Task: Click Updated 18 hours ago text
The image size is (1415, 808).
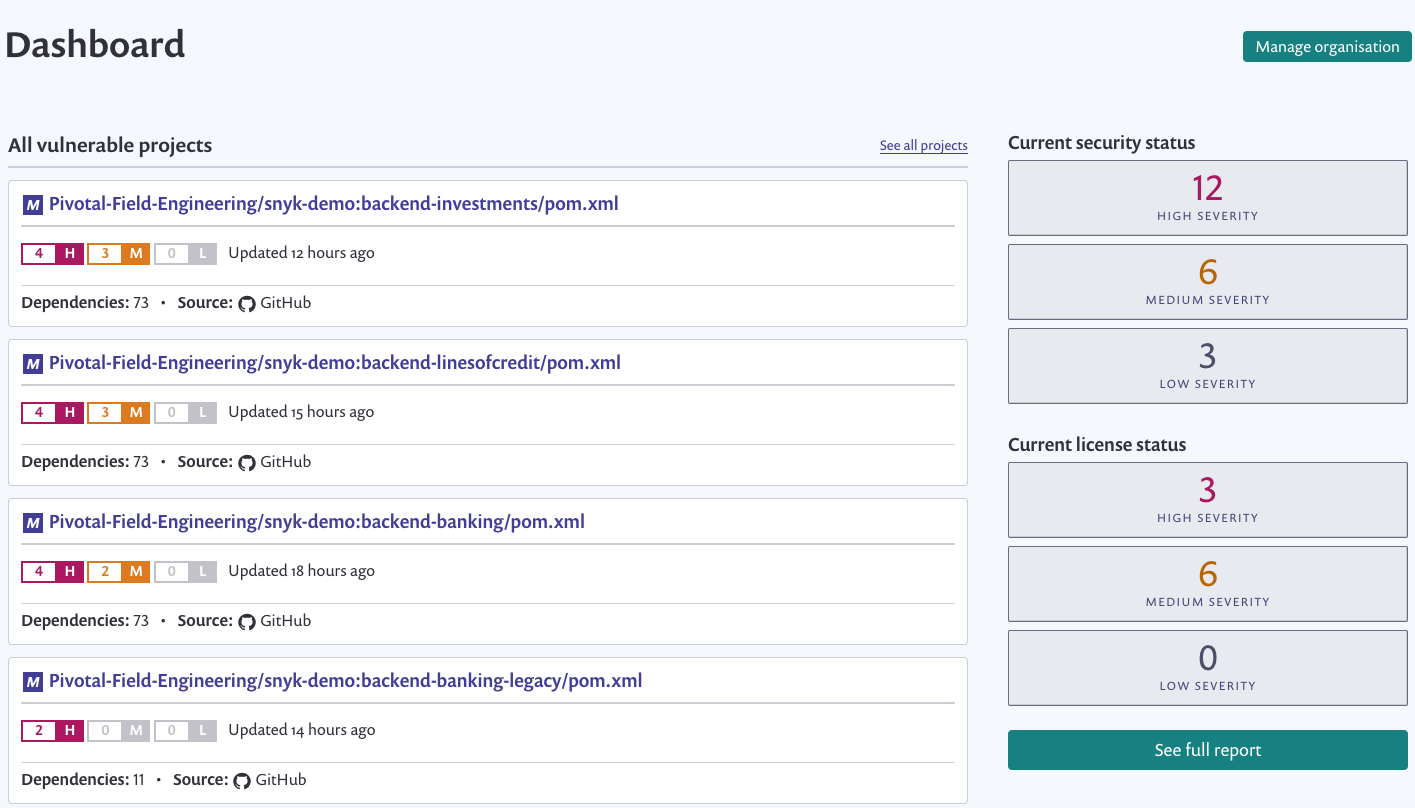Action: click(301, 571)
